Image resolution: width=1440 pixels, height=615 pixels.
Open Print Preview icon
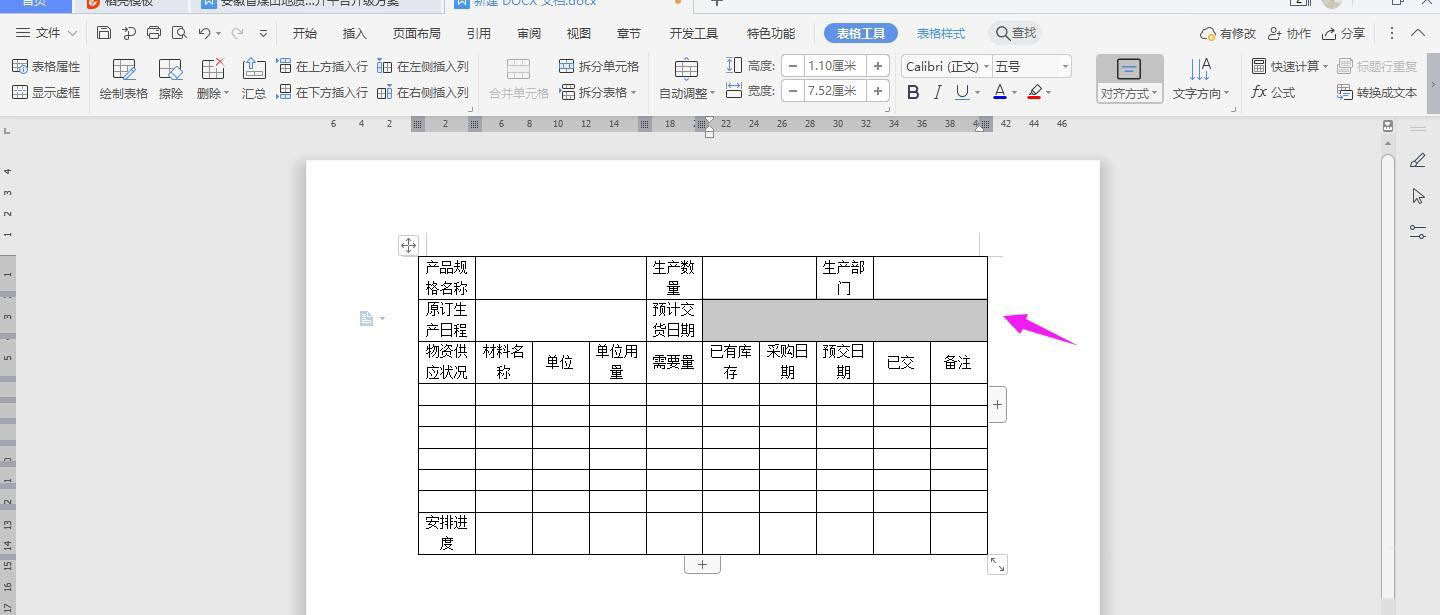[x=179, y=33]
